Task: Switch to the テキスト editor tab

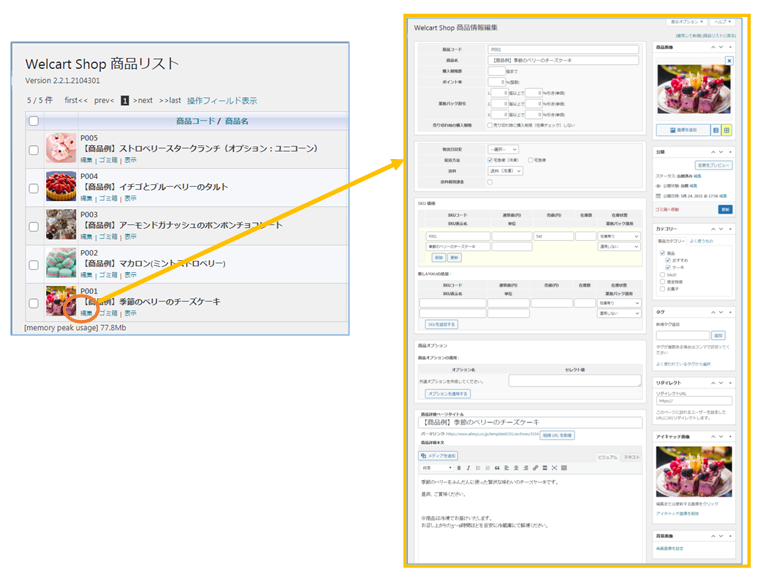Action: (631, 456)
